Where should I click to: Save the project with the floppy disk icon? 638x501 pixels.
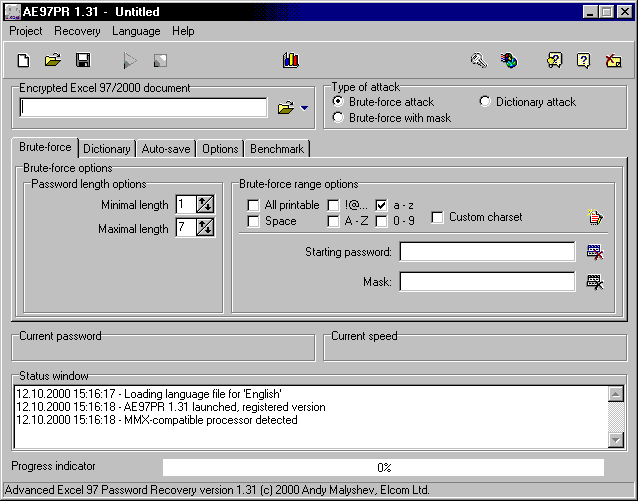pyautogui.click(x=83, y=60)
